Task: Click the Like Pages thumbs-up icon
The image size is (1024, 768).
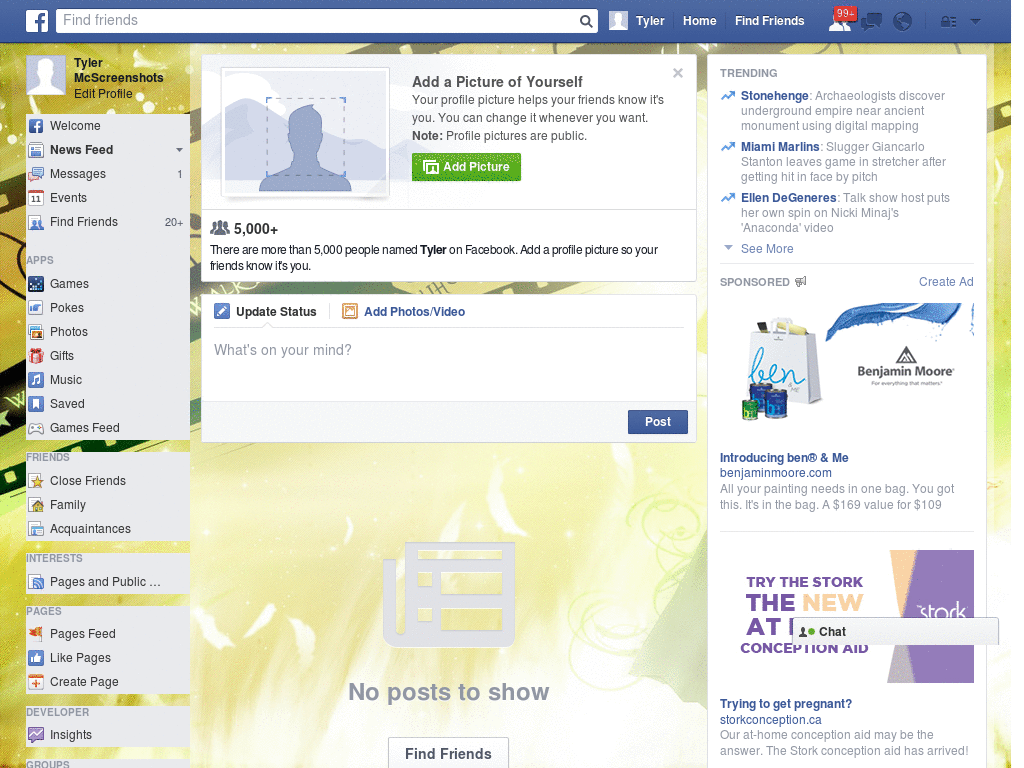Action: (37, 658)
